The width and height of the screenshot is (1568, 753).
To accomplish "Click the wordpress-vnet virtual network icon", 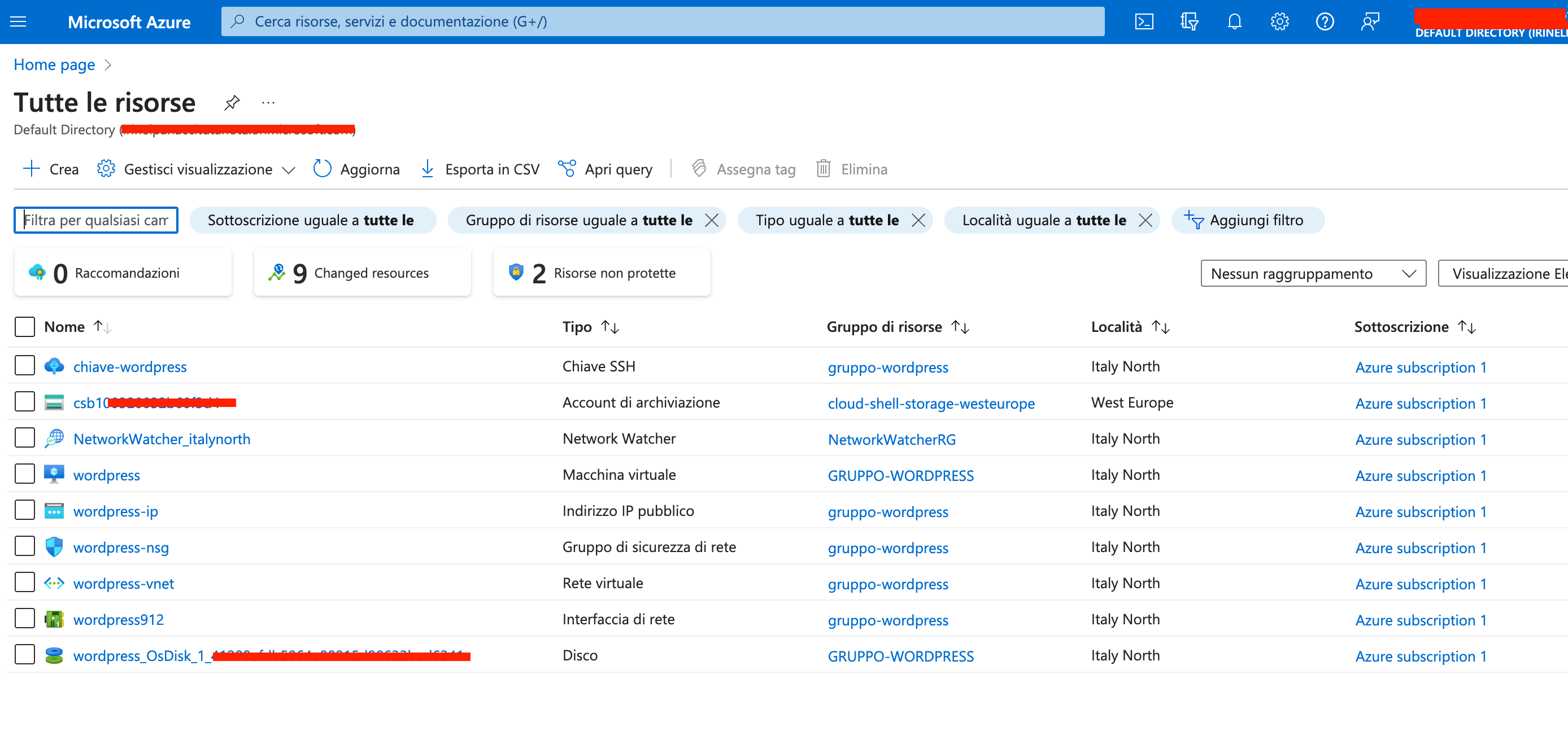I will click(x=54, y=583).
